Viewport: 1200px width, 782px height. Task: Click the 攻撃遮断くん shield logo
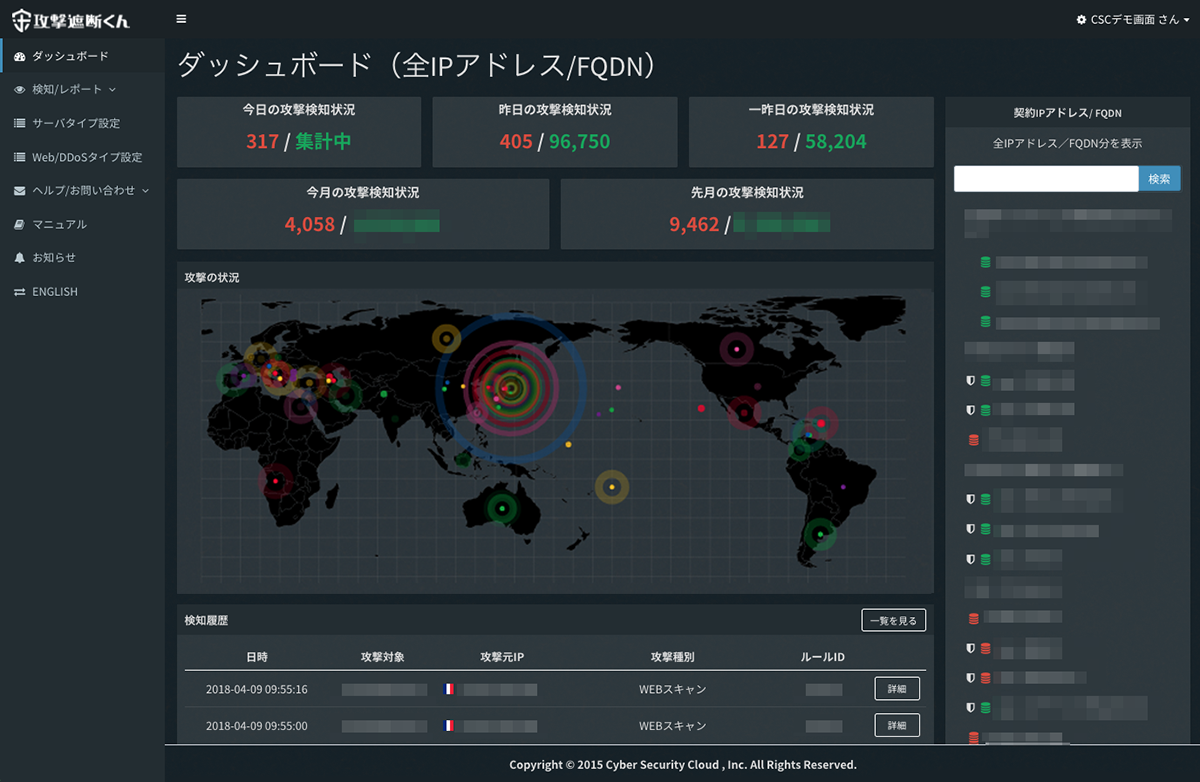coord(22,20)
